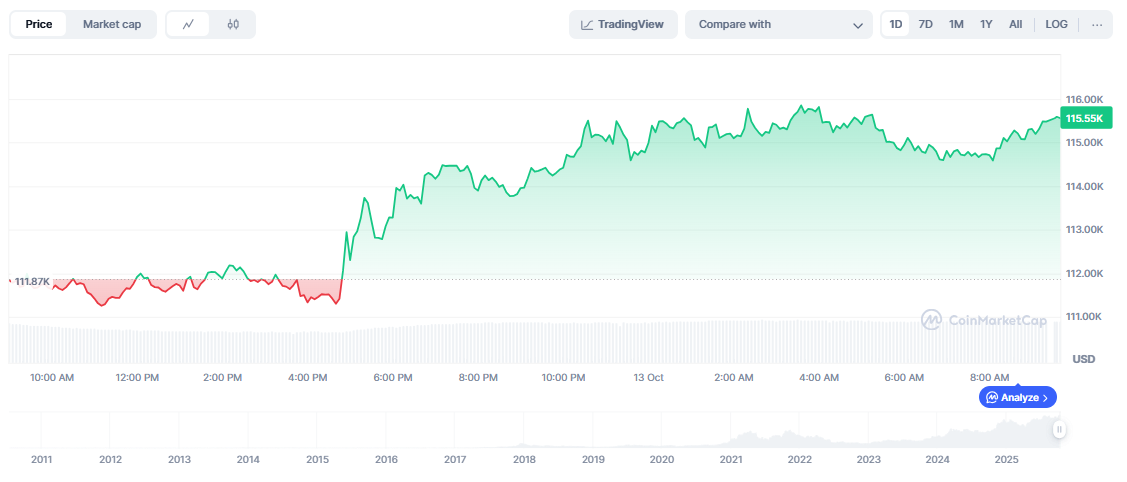Click the 13 Oct date label

pos(649,378)
